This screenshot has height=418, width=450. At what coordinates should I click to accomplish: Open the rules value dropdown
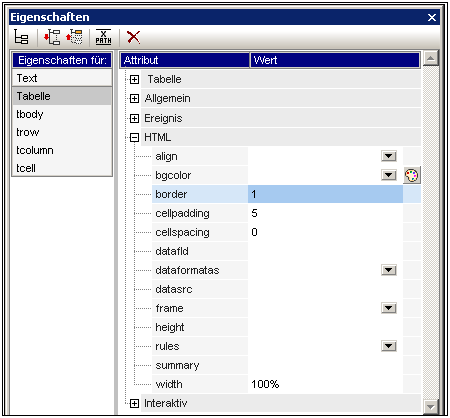(389, 346)
